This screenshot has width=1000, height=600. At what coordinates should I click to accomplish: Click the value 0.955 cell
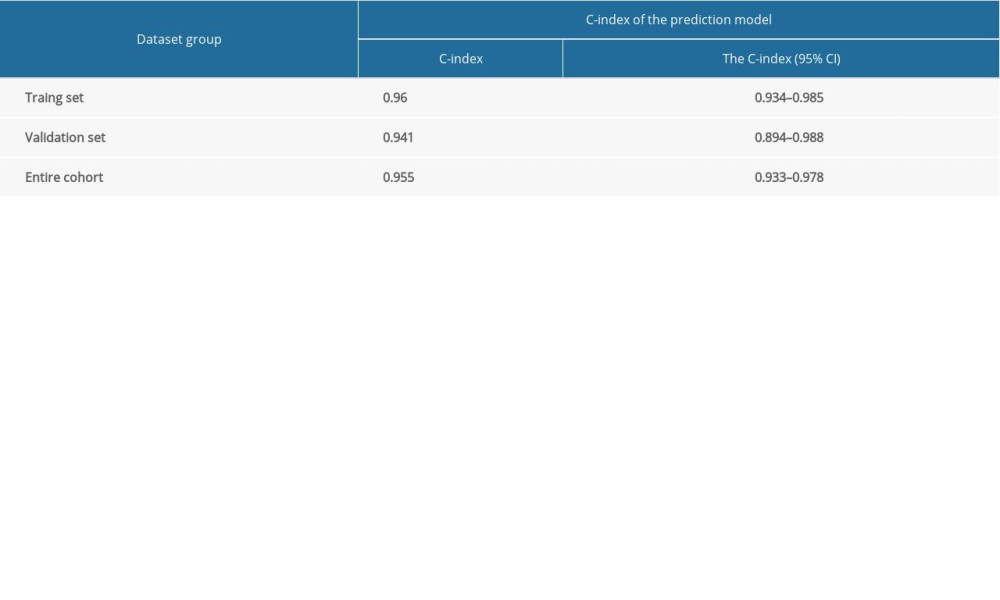397,176
